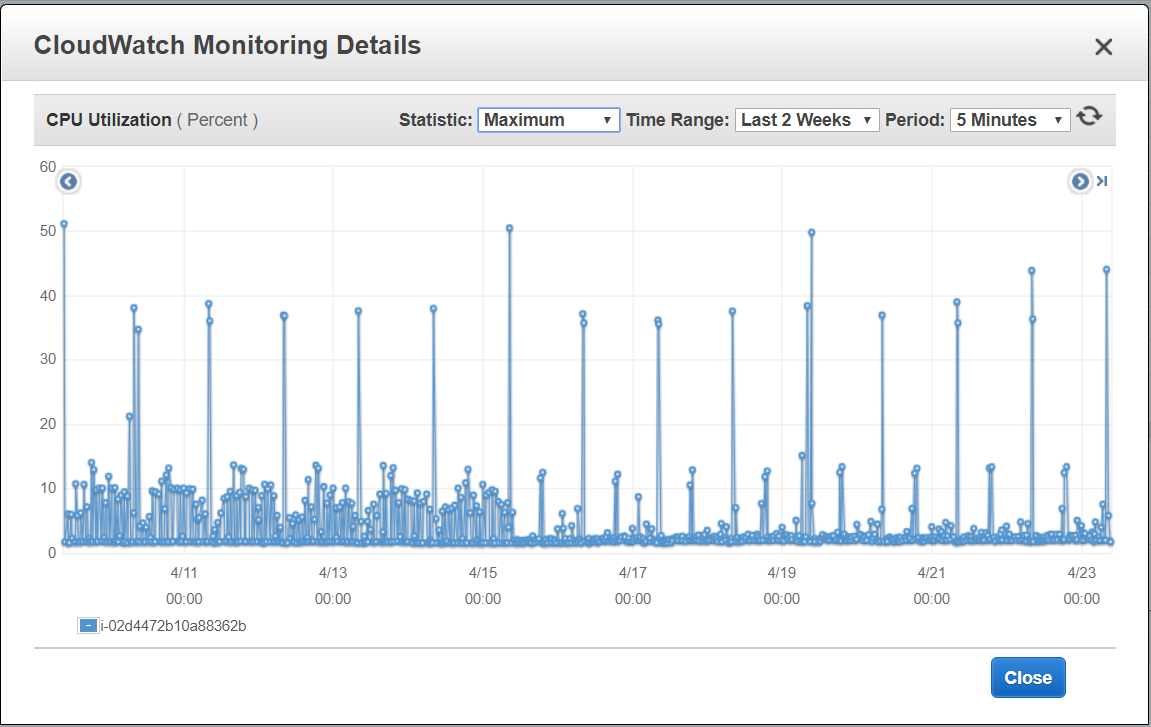
Task: Click the refresh chart icon
Action: (x=1089, y=117)
